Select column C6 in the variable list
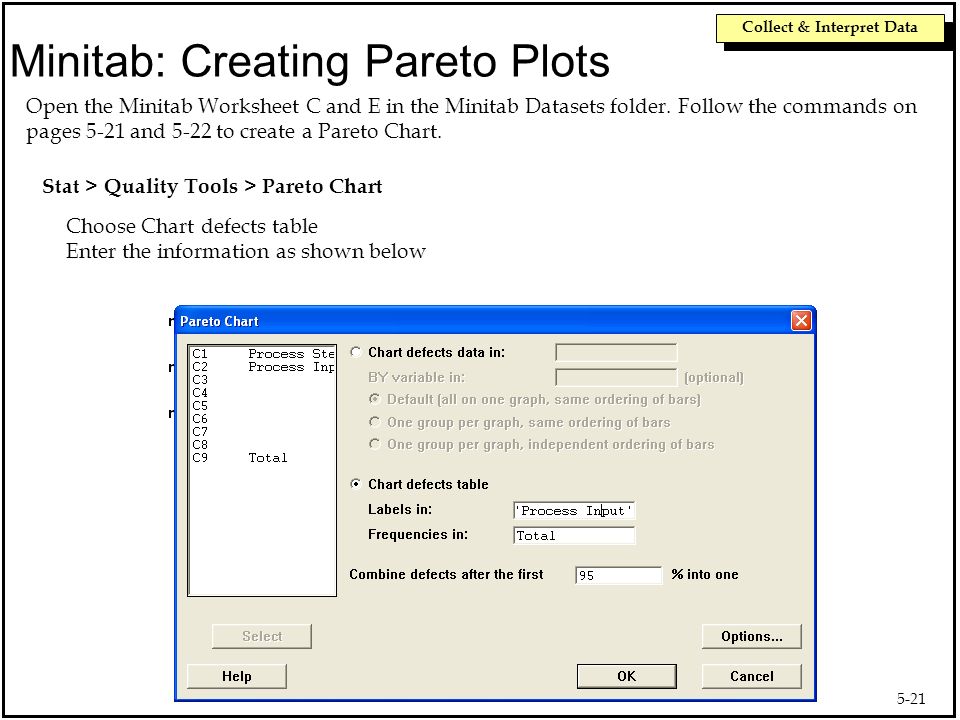Viewport: 960px width, 720px height. tap(263, 419)
